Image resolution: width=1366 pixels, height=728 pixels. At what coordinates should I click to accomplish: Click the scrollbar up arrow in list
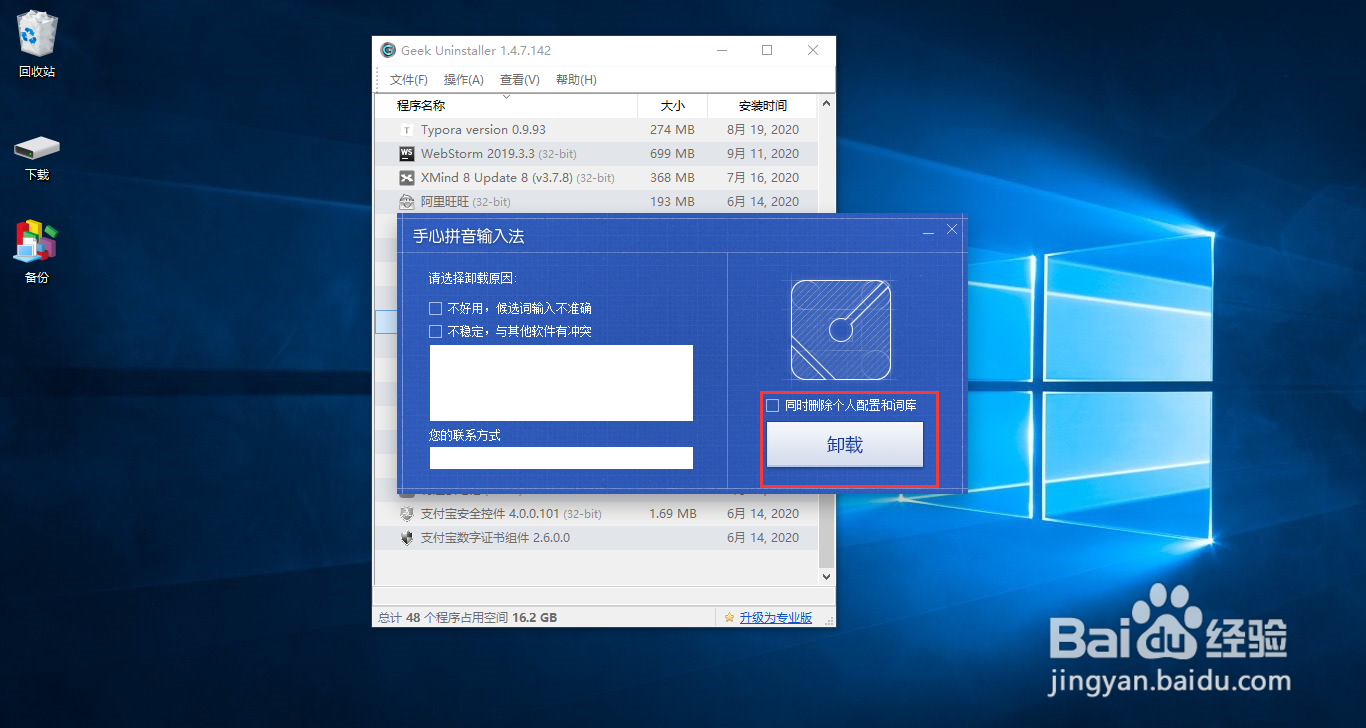[x=826, y=103]
